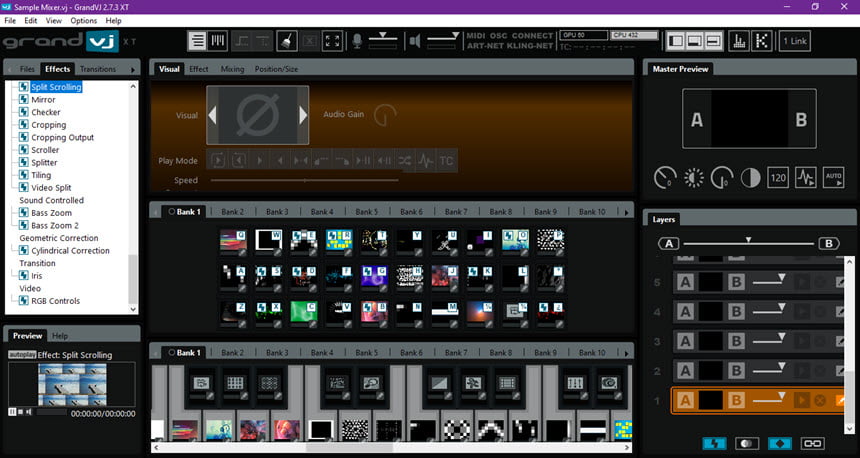The image size is (860, 458).
Task: Click the microphone input icon
Action: coord(357,41)
